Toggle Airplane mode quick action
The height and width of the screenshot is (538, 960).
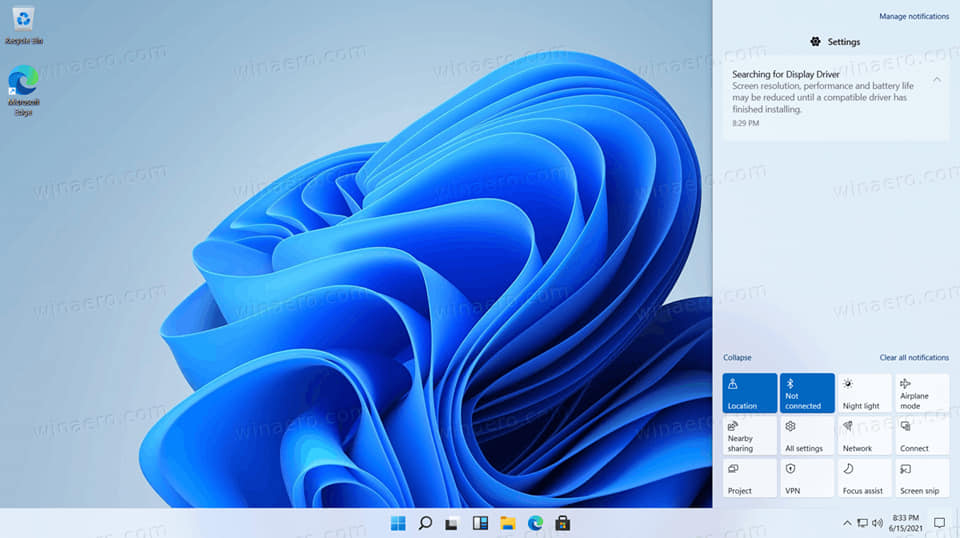pos(922,393)
